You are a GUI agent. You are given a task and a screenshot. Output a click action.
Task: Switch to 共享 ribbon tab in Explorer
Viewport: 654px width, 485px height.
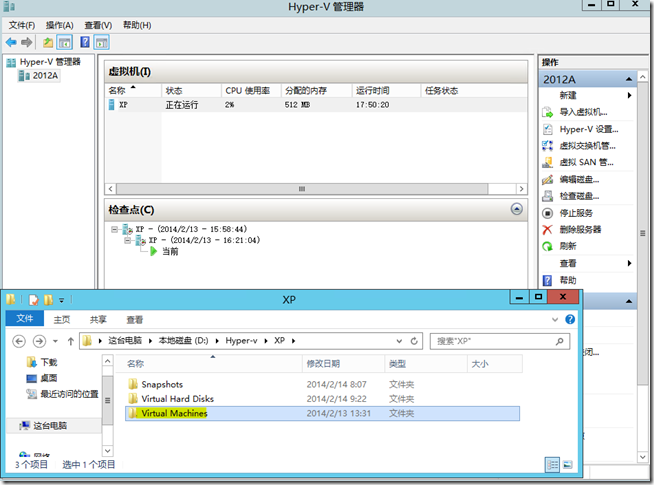(98, 319)
